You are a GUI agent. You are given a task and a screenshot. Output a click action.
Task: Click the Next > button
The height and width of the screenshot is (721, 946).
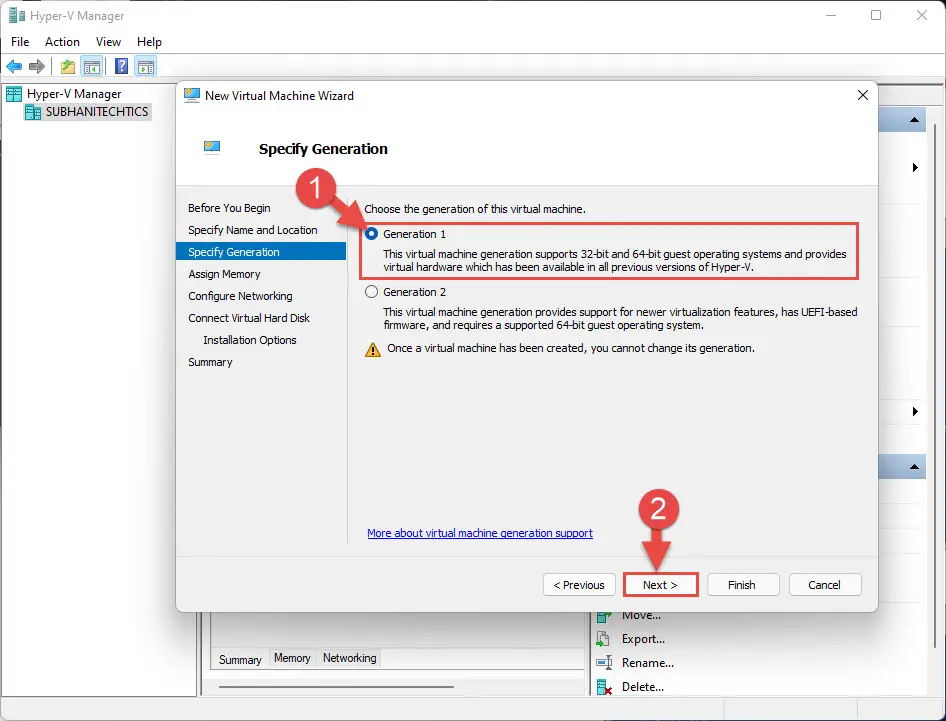[660, 585]
